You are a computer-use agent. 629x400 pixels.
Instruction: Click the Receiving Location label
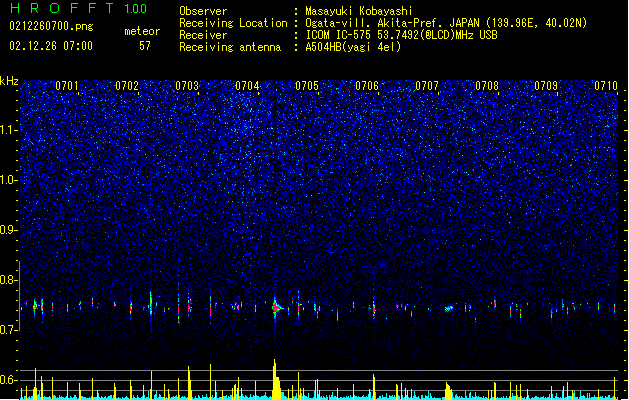click(233, 23)
